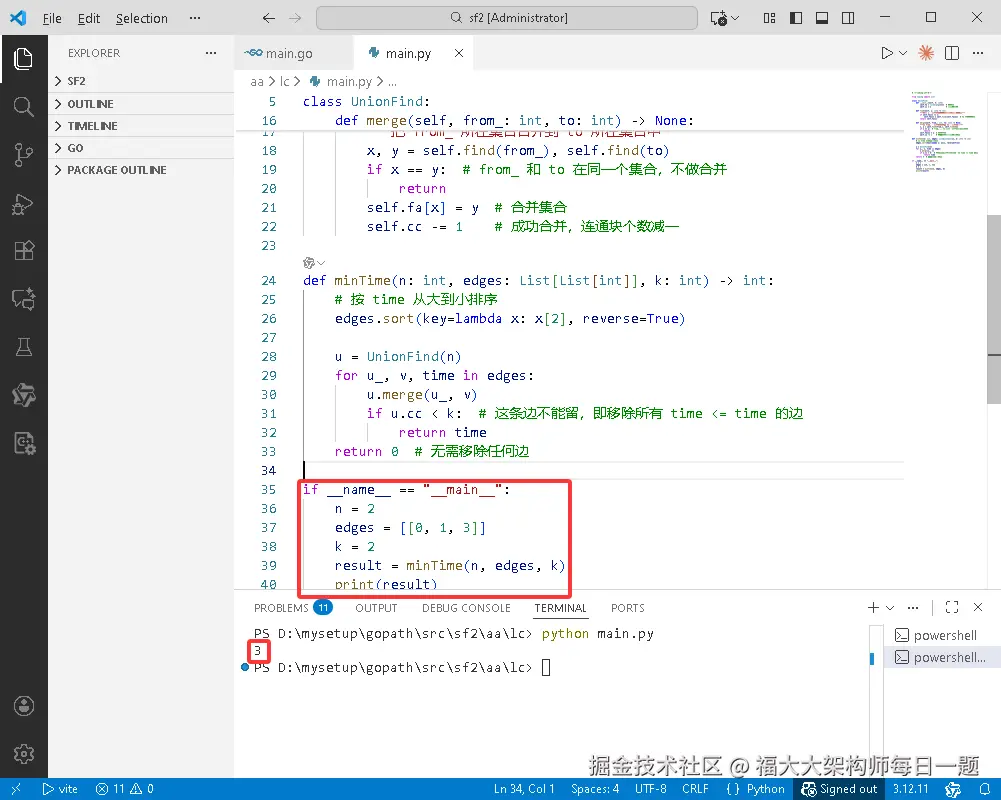Click Signed out Copilot status item

point(839,789)
